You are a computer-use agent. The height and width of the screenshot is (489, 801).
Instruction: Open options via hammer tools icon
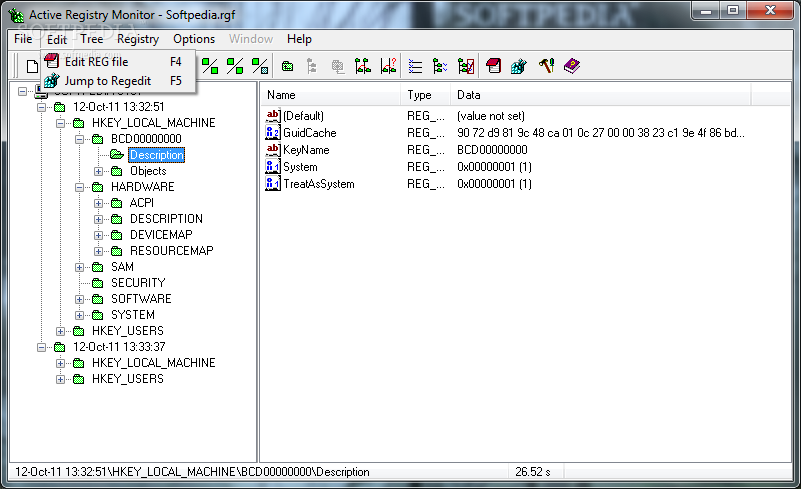(546, 66)
